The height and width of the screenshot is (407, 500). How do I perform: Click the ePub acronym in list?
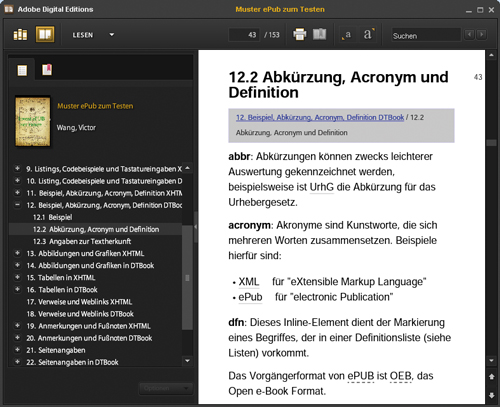coord(250,297)
